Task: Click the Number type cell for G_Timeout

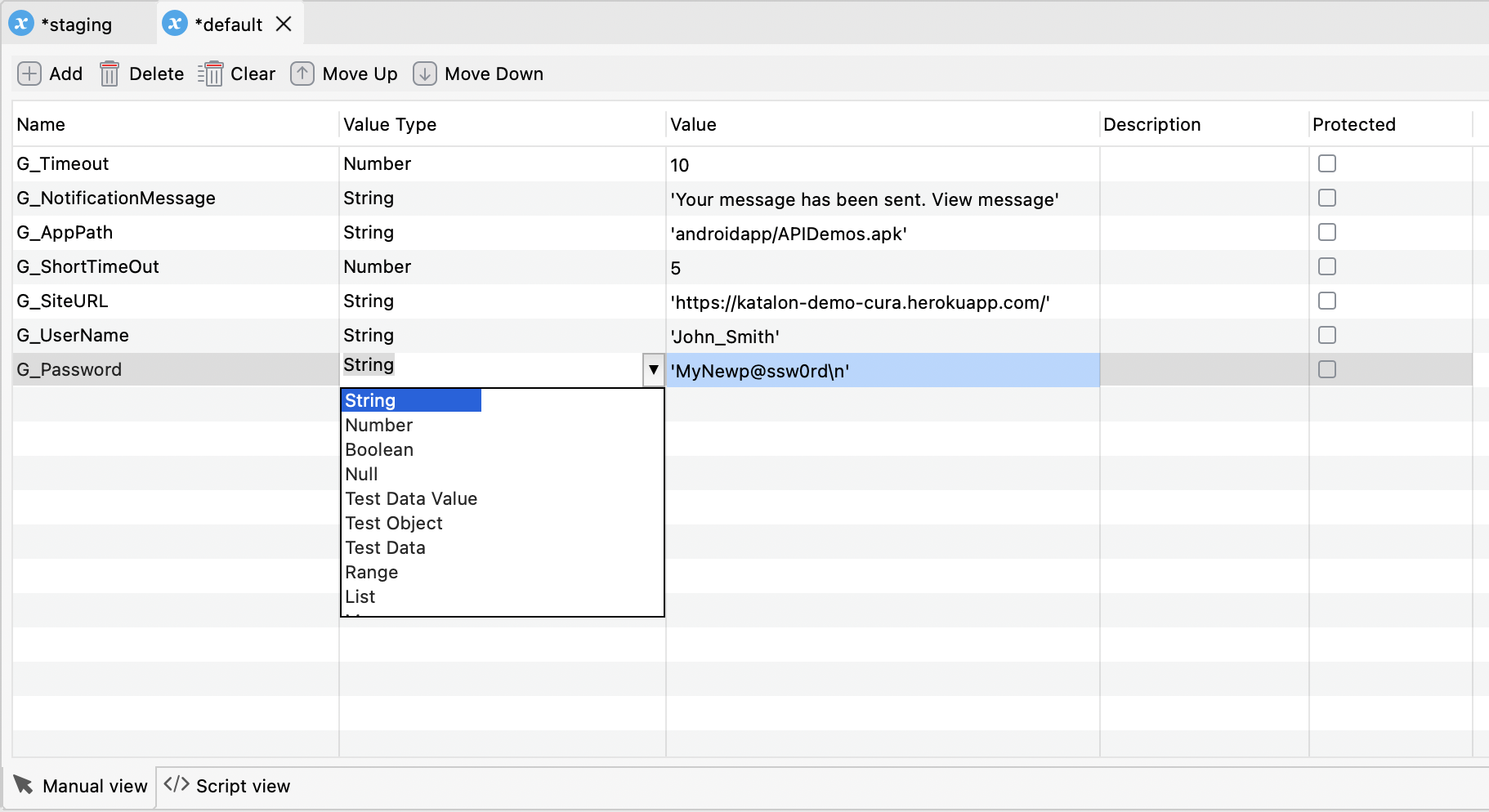Action: click(503, 164)
